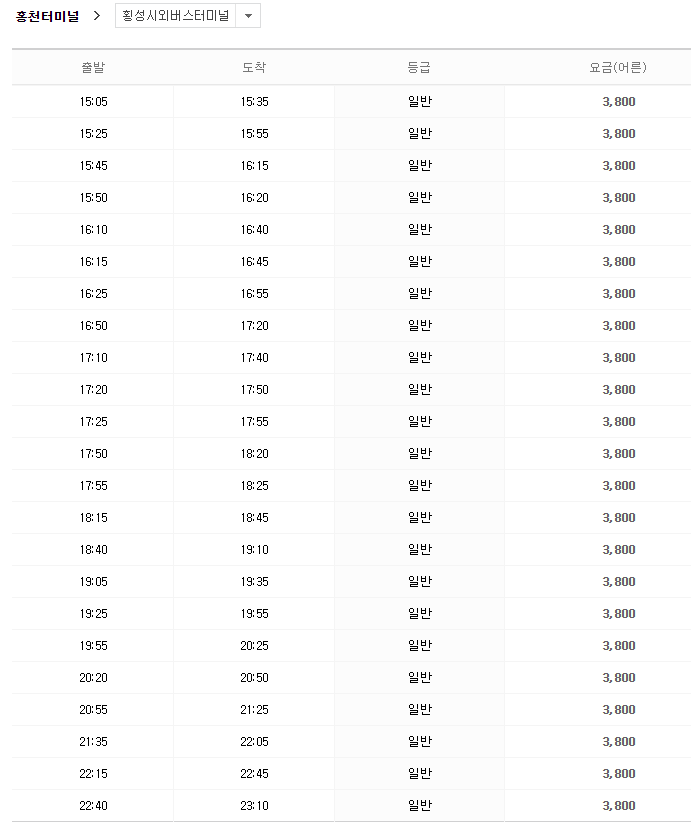Viewport: 691px width, 823px height.
Task: Select the 20:25 arrival time
Action: coord(254,646)
